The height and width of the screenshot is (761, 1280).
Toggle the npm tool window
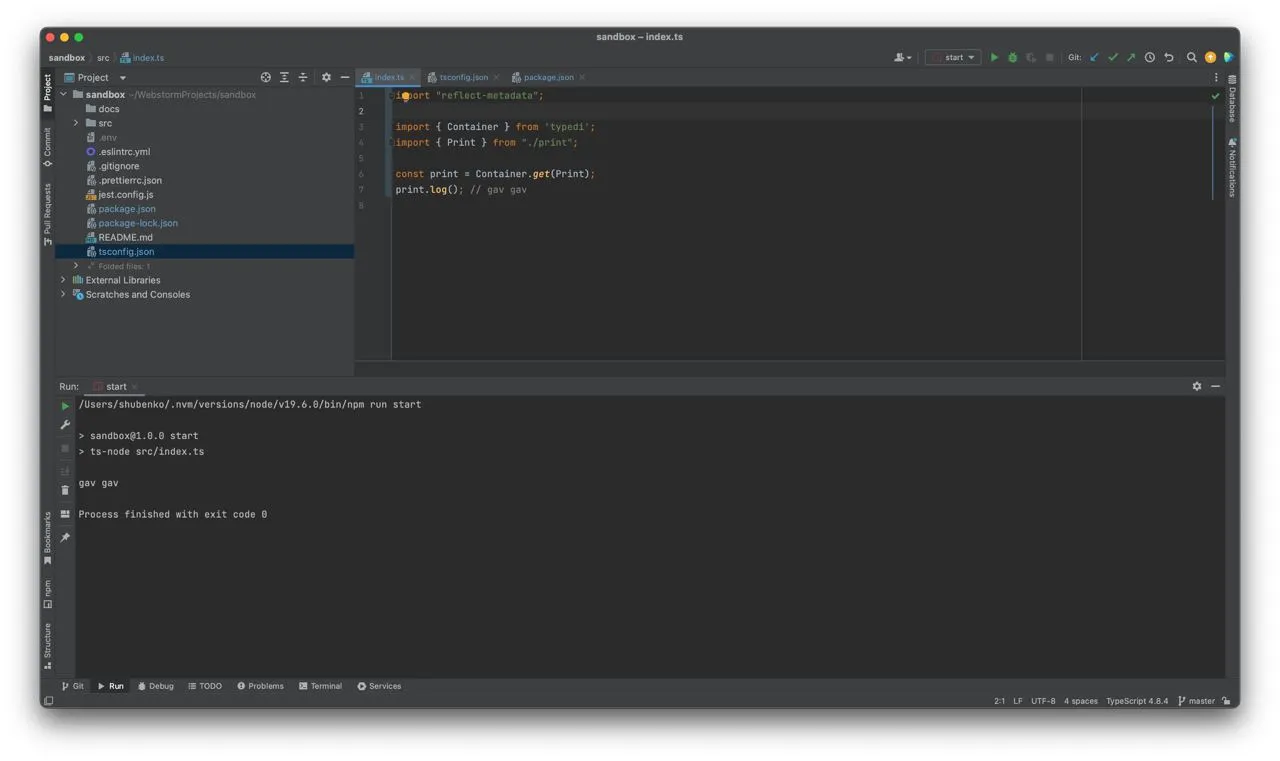point(47,594)
